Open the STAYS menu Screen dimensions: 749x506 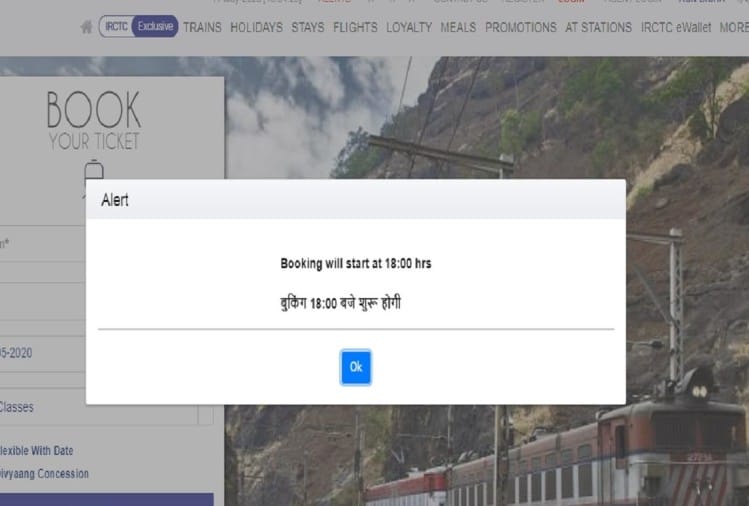pos(308,27)
